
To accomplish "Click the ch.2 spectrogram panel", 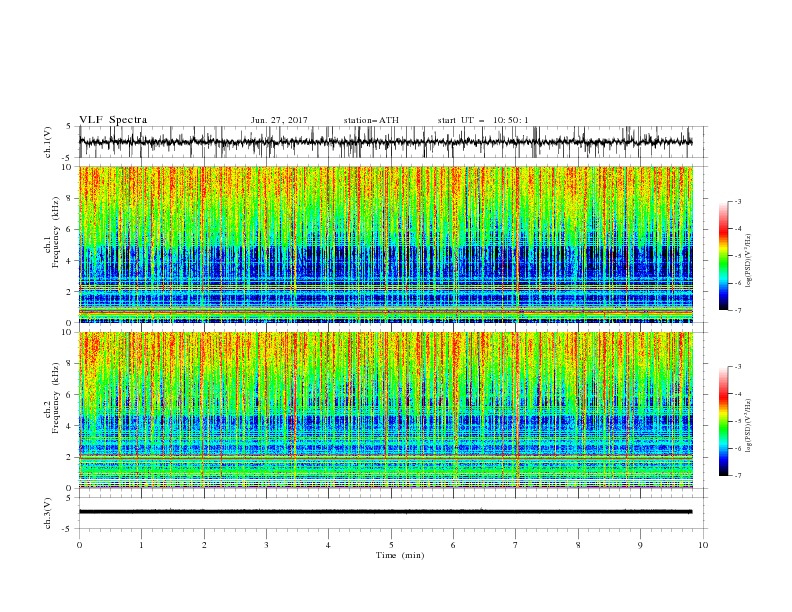I will (386, 410).
